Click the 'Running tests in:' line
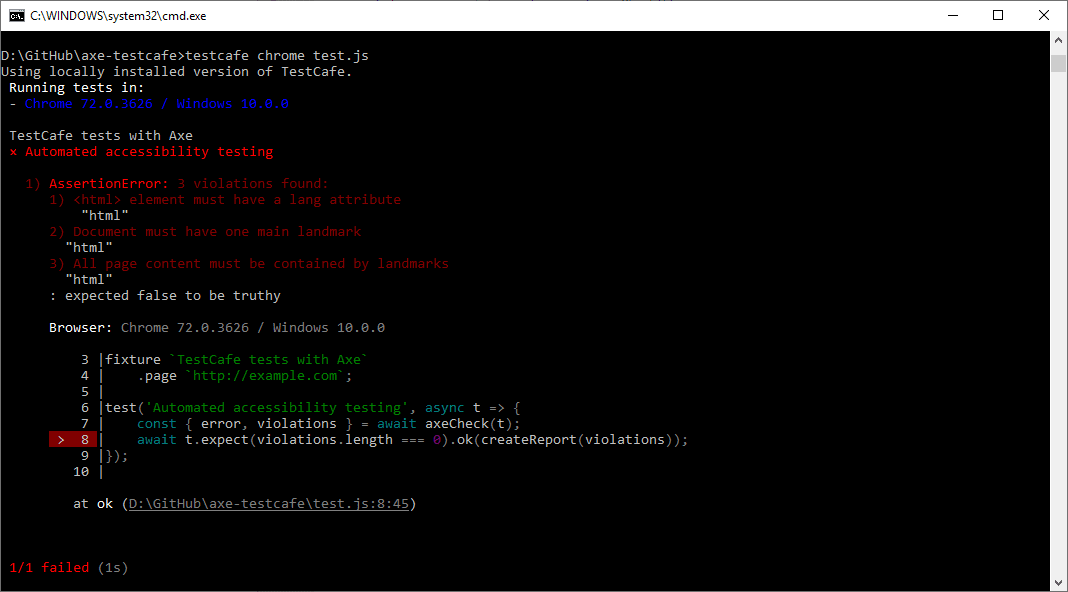The image size is (1068, 592). coord(76,87)
